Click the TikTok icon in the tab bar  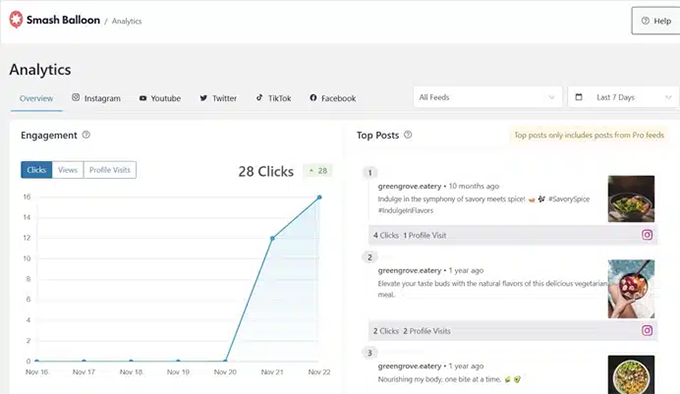click(x=259, y=97)
